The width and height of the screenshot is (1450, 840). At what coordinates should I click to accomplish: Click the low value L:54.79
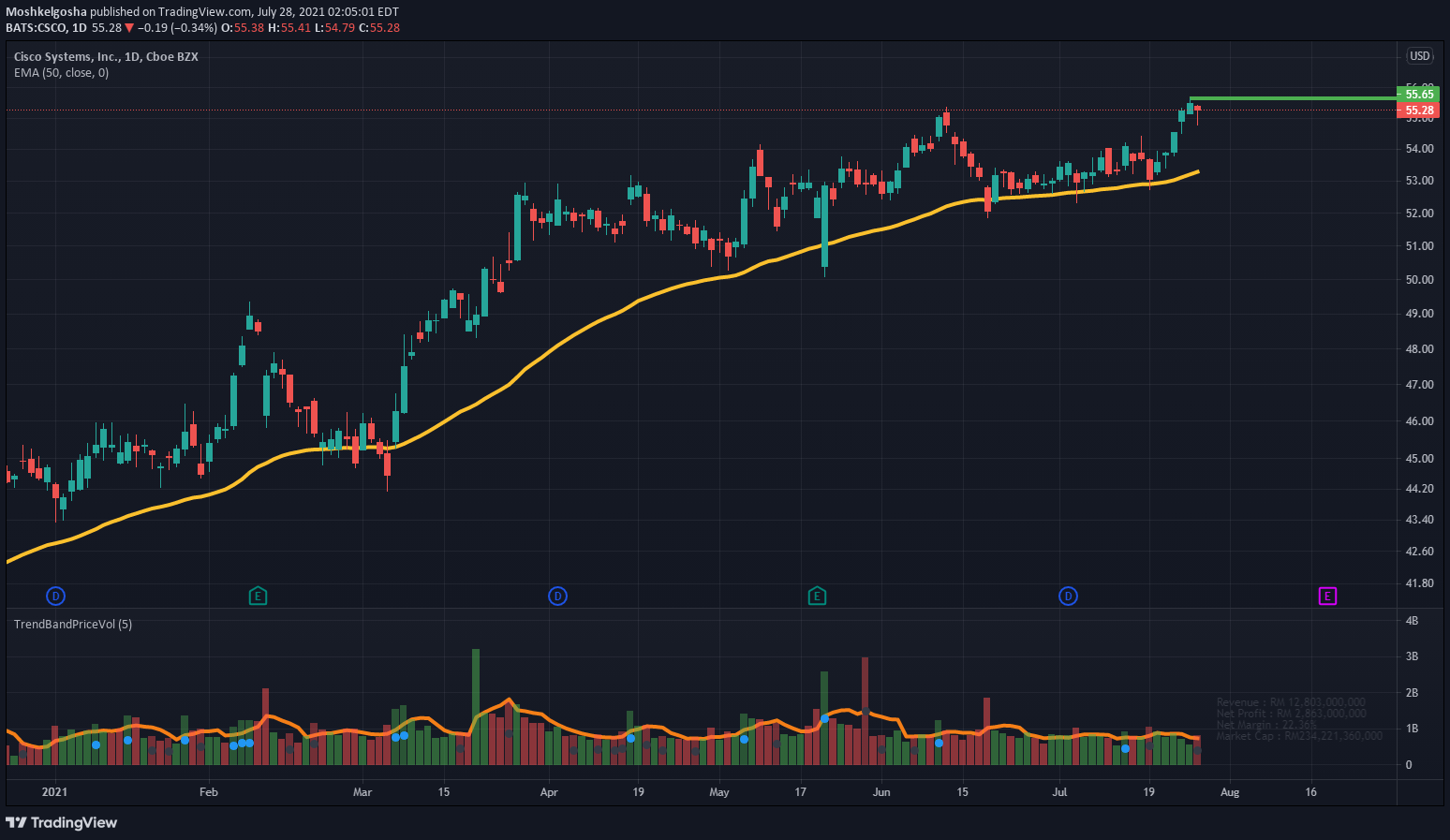point(334,28)
